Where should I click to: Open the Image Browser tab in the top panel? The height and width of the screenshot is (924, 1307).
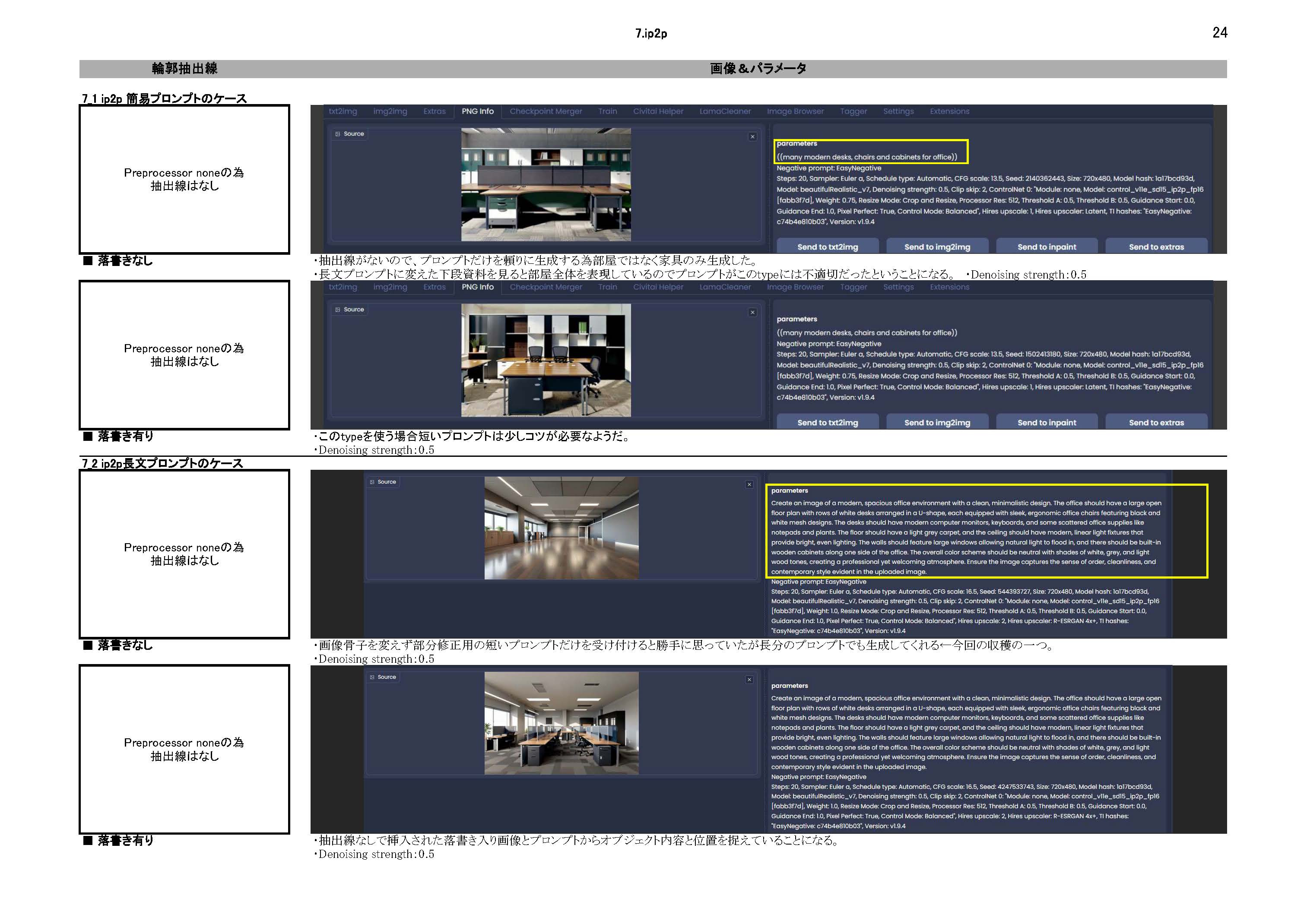[795, 111]
